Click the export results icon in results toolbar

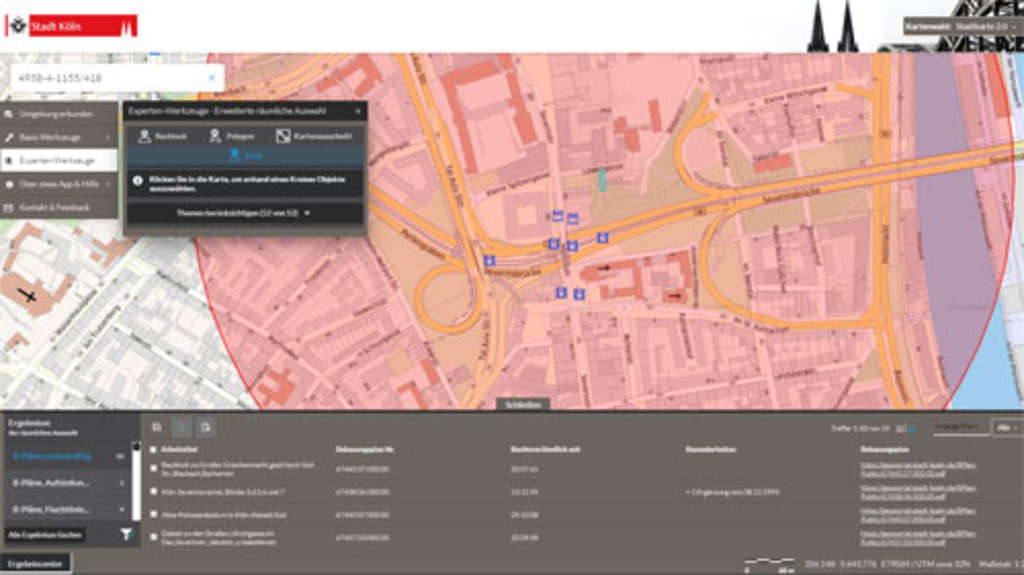tap(204, 427)
